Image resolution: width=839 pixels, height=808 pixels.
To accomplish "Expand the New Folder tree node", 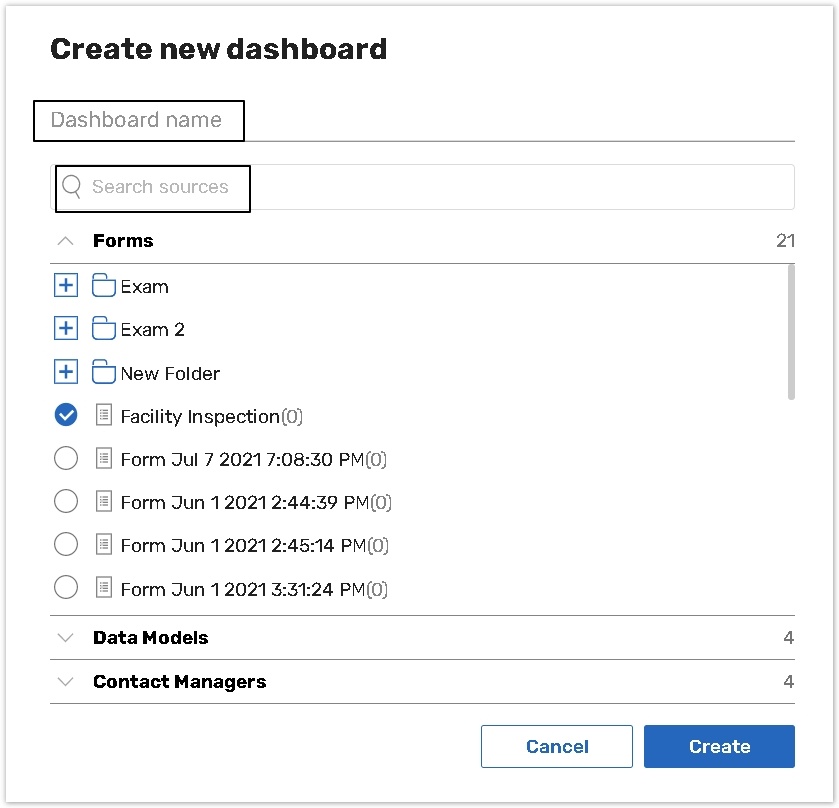I will click(65, 372).
